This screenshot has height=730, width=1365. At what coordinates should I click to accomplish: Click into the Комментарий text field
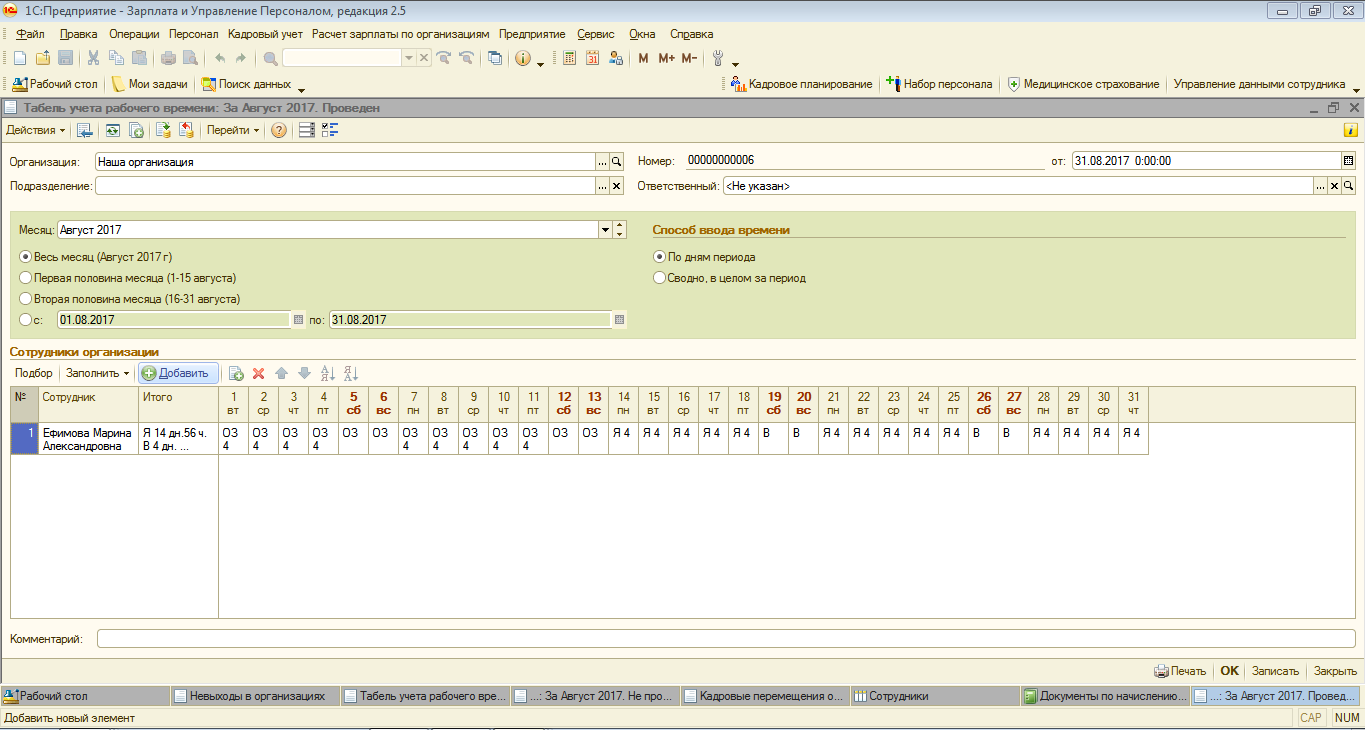coord(725,638)
